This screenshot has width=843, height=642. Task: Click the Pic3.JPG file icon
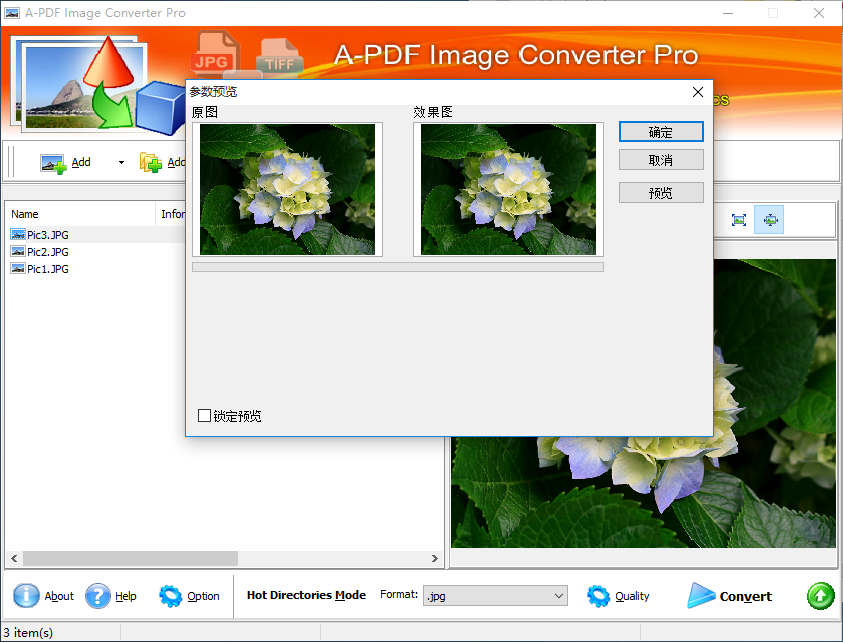[x=18, y=234]
